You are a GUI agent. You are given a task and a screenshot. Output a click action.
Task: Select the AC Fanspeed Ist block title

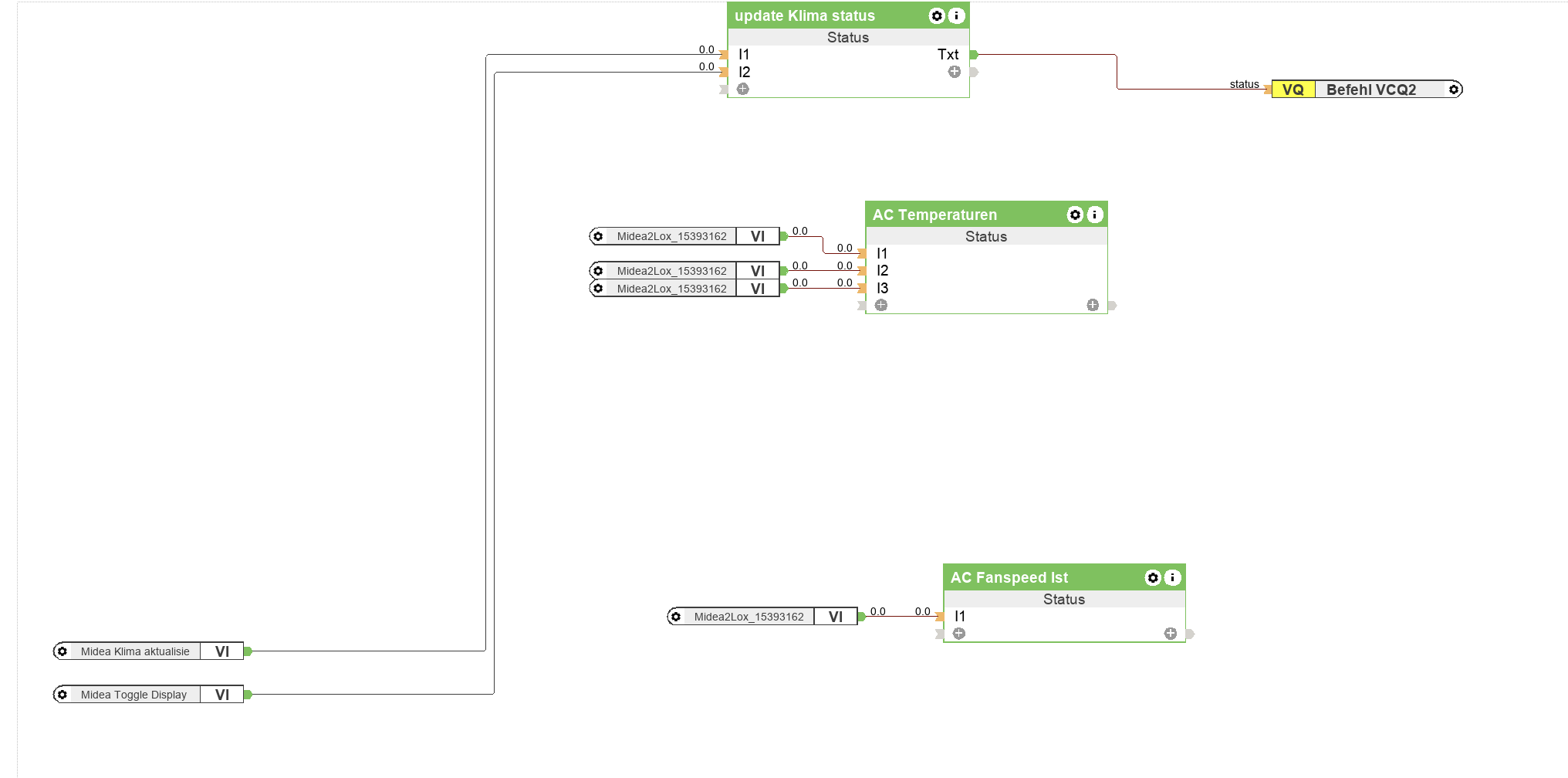pyautogui.click(x=1009, y=577)
